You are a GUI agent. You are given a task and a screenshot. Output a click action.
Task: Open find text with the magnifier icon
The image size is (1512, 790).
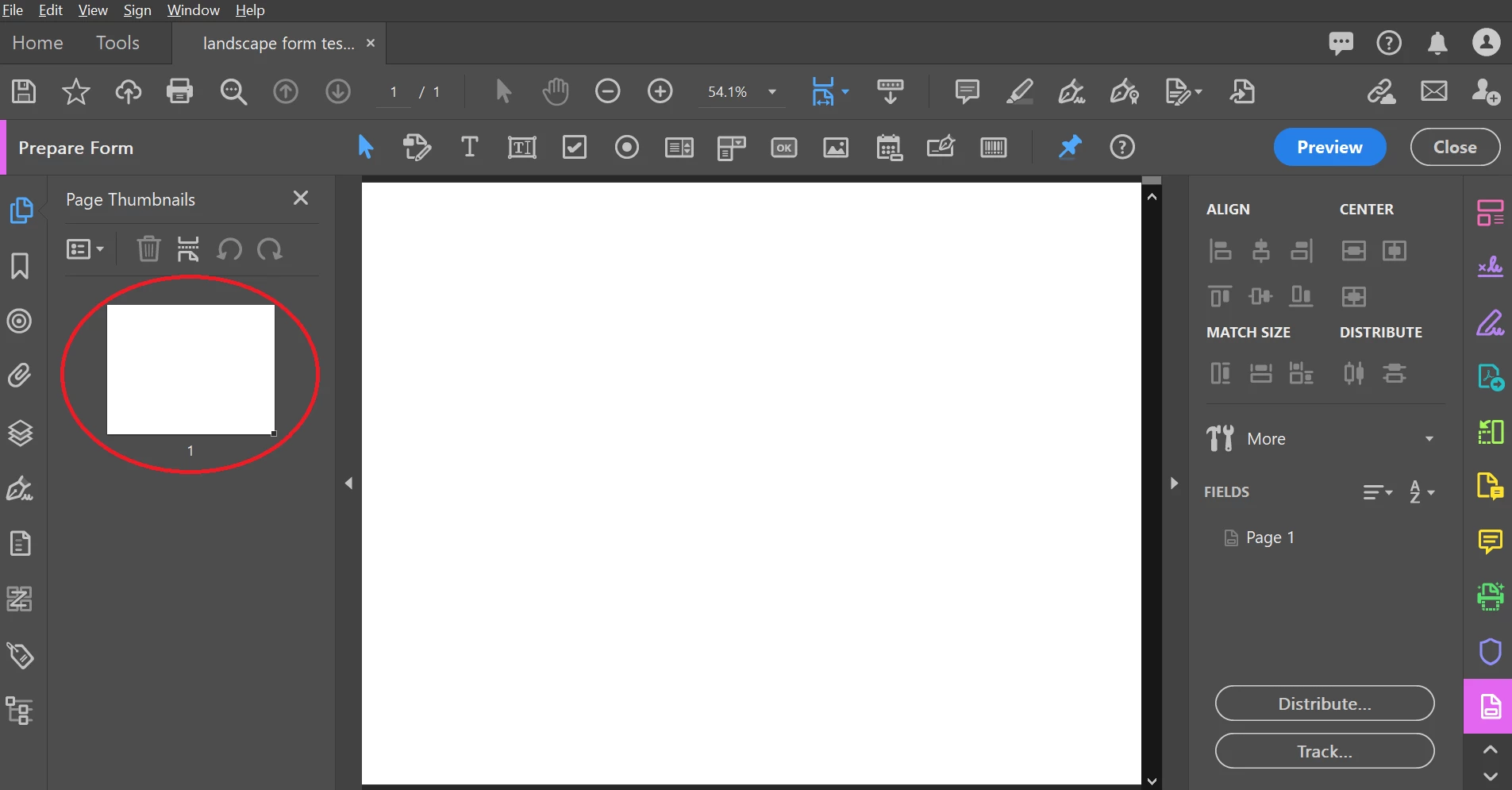[233, 91]
